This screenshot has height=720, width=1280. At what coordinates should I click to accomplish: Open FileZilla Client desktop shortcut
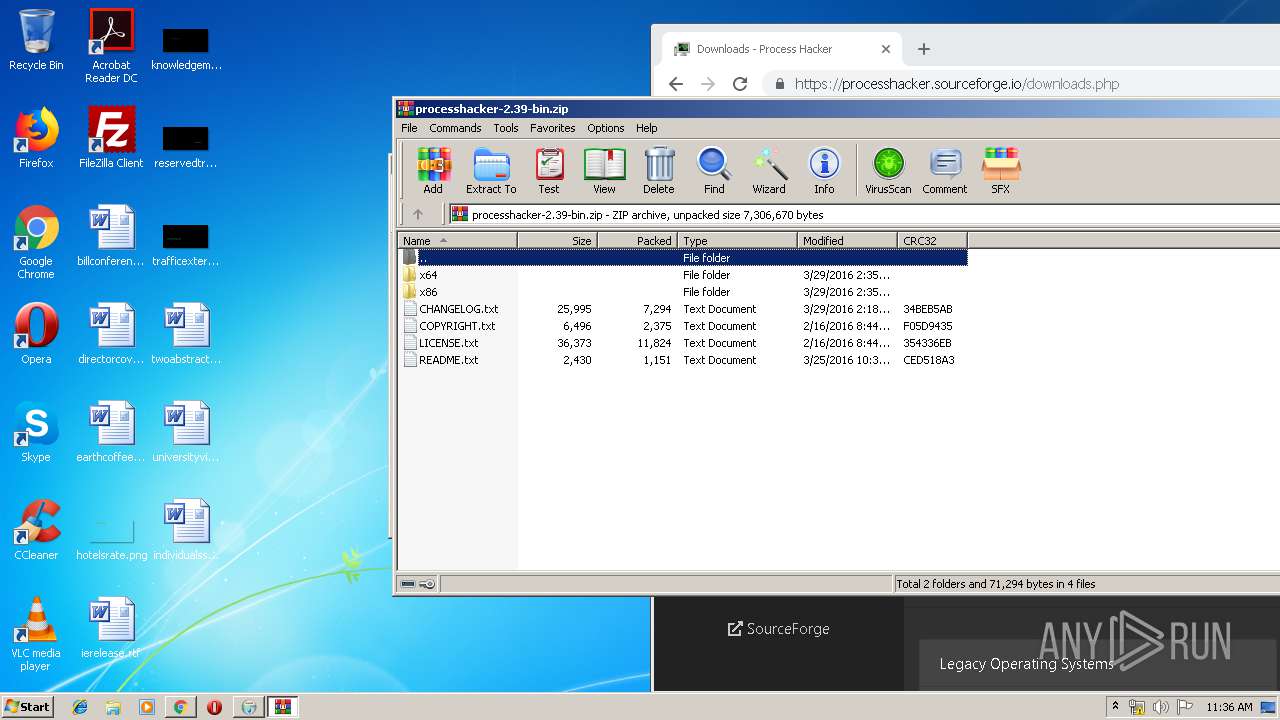point(111,138)
